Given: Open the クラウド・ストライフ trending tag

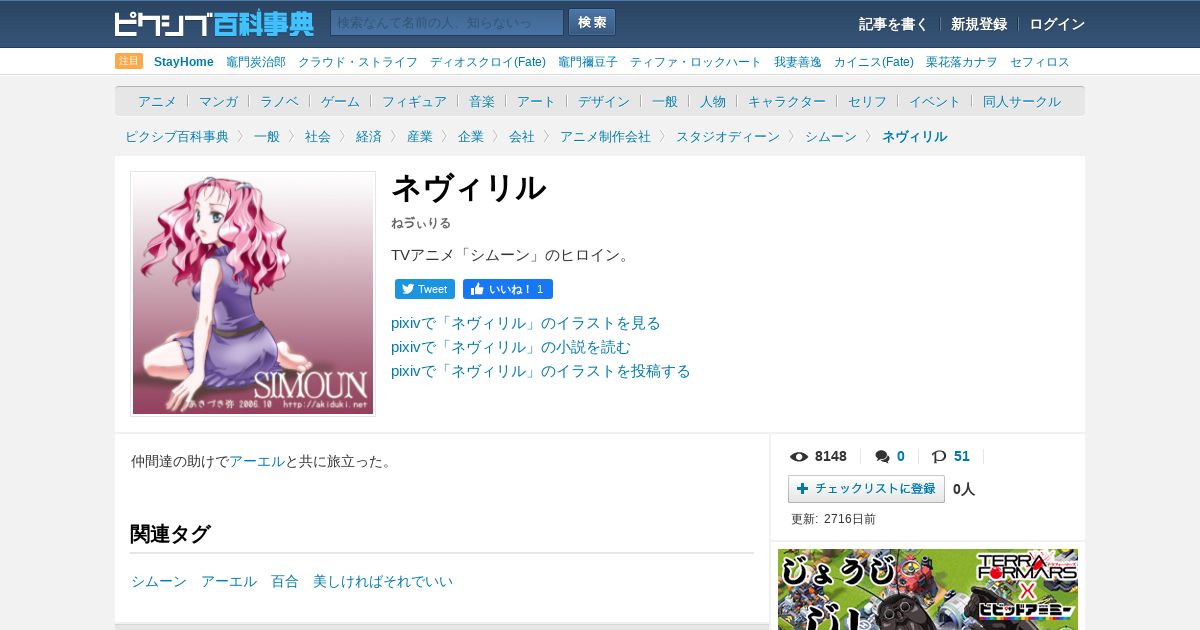Looking at the screenshot, I should (x=358, y=62).
